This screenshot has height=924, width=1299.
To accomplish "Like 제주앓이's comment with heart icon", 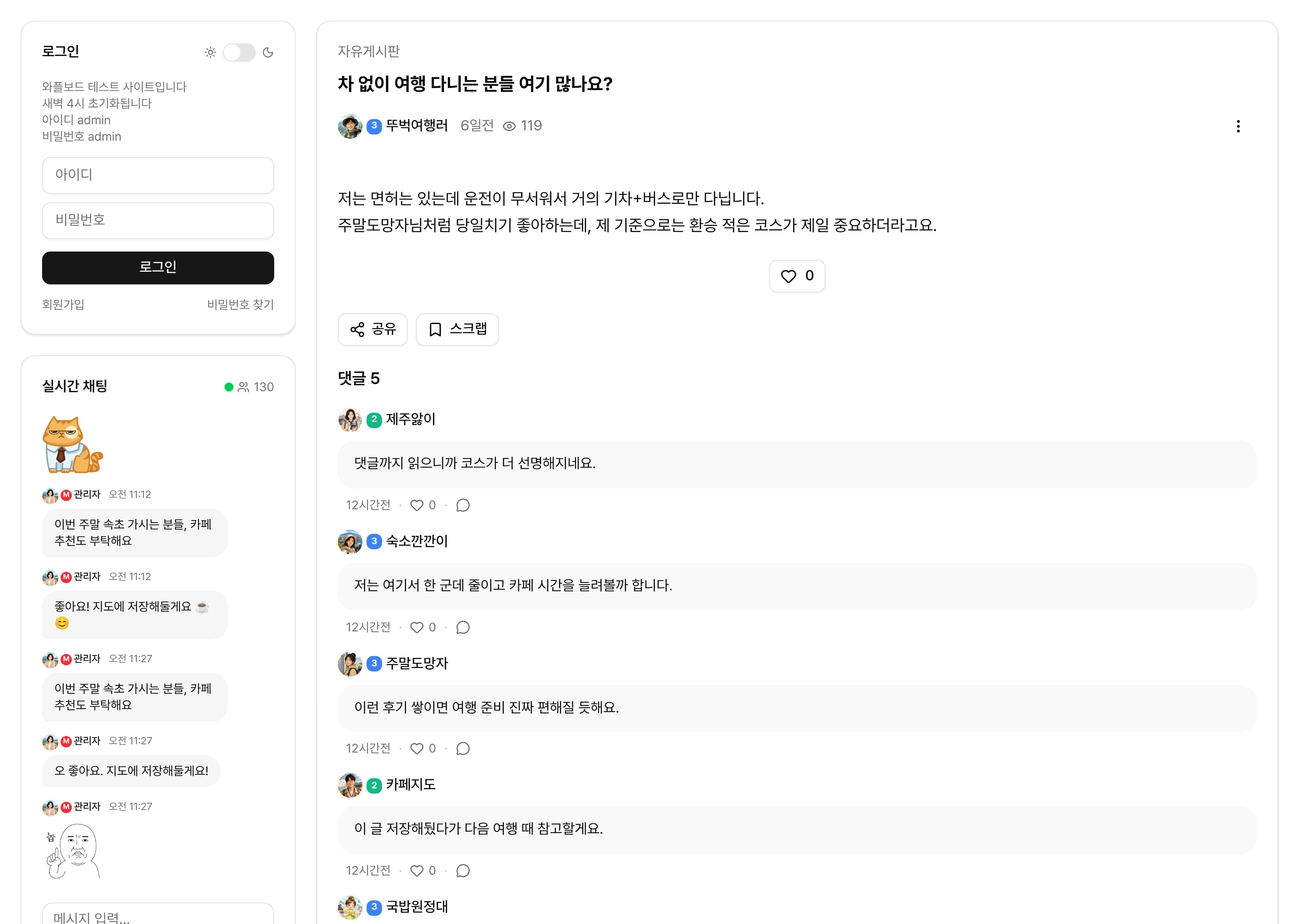I will coord(417,505).
